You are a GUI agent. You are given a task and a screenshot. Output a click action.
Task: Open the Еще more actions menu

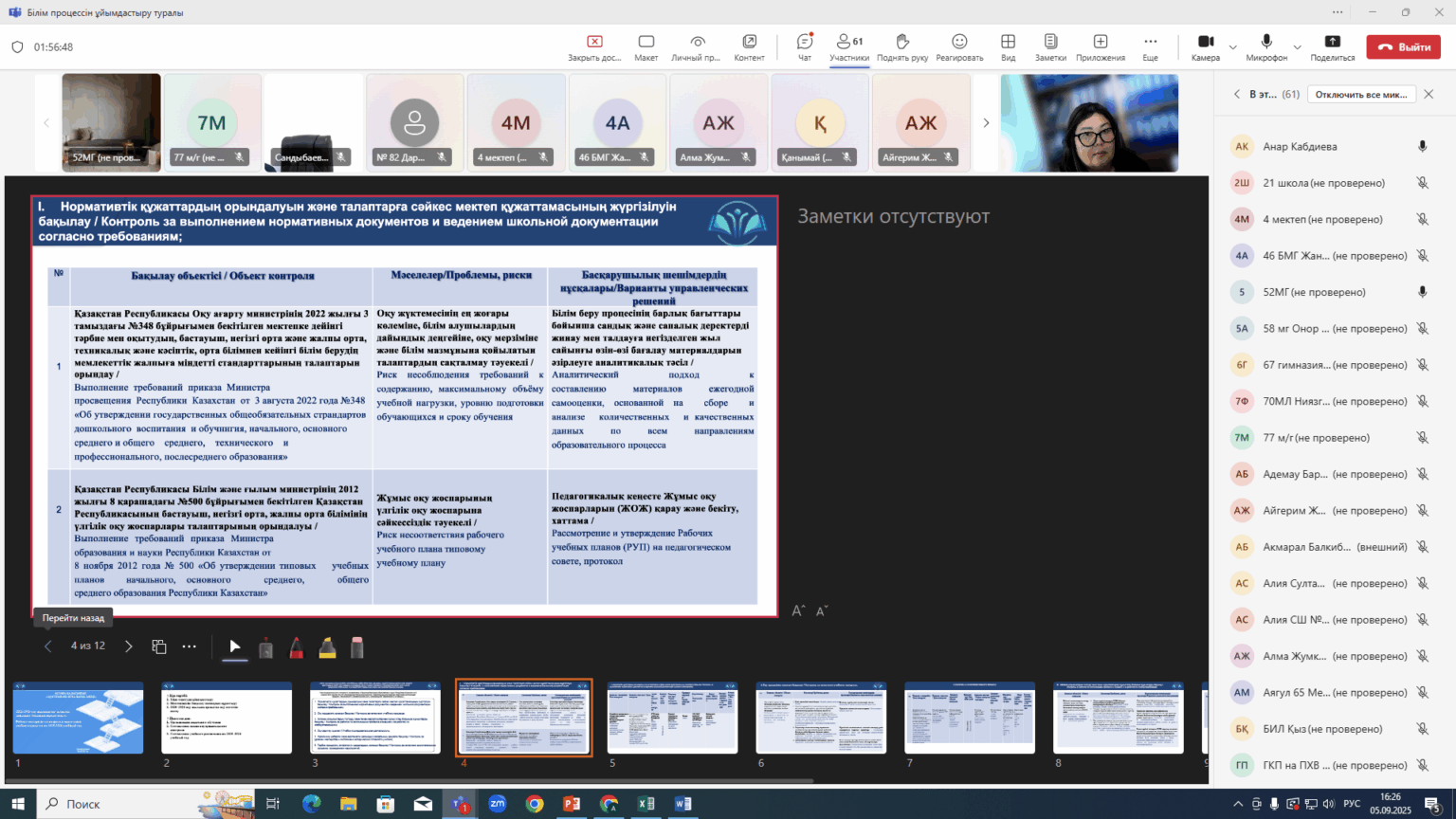click(x=1150, y=46)
